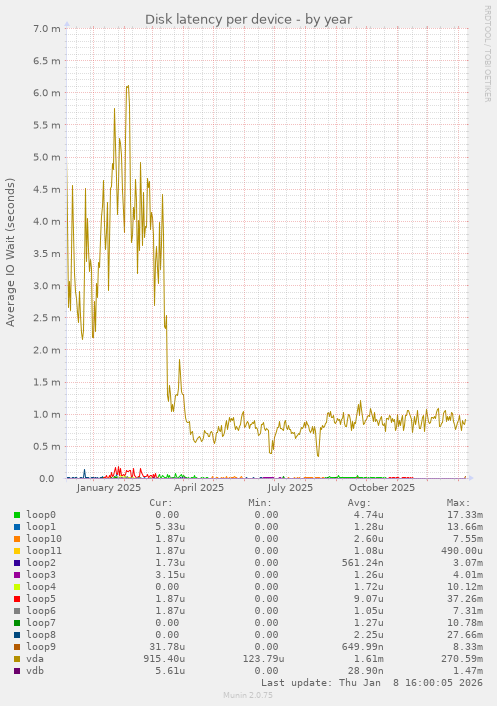
Task: Click the loop2 dark blue swatch
Action: tap(17, 563)
